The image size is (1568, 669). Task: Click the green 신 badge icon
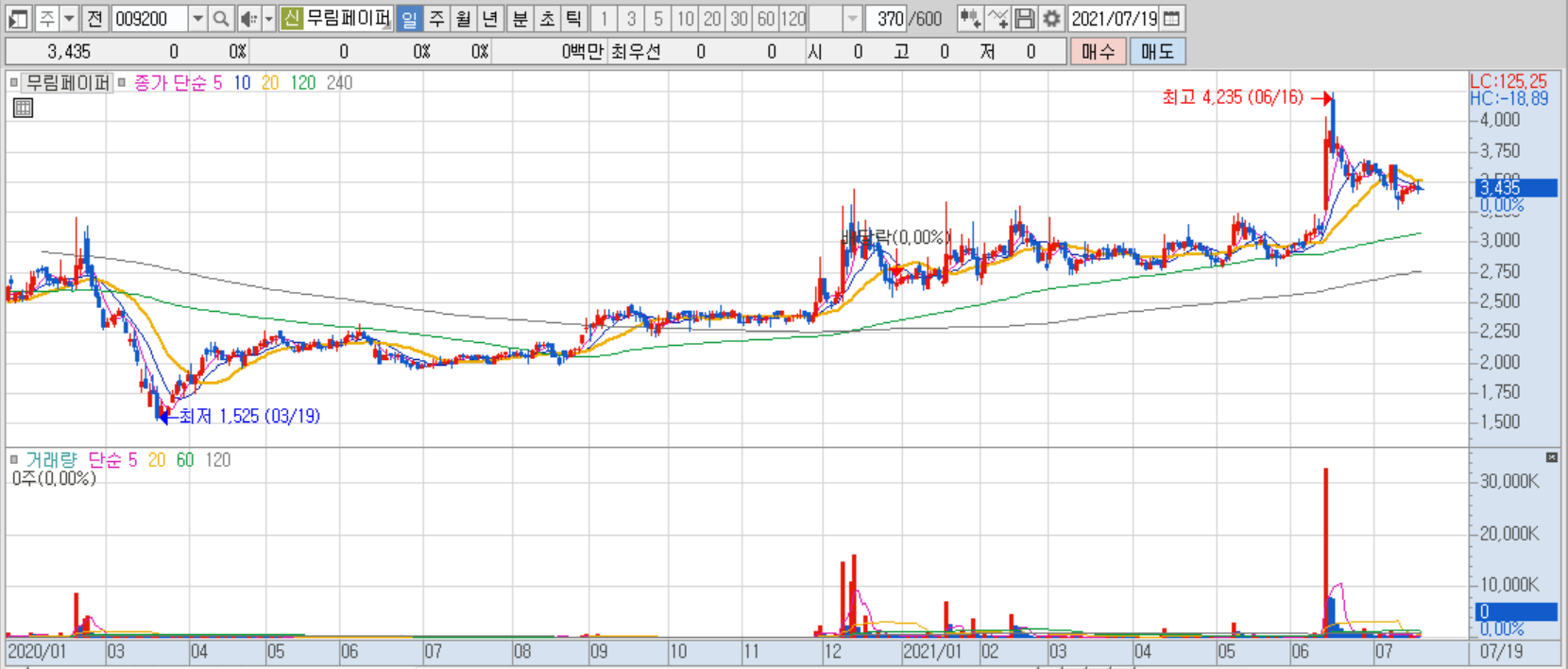click(x=291, y=18)
